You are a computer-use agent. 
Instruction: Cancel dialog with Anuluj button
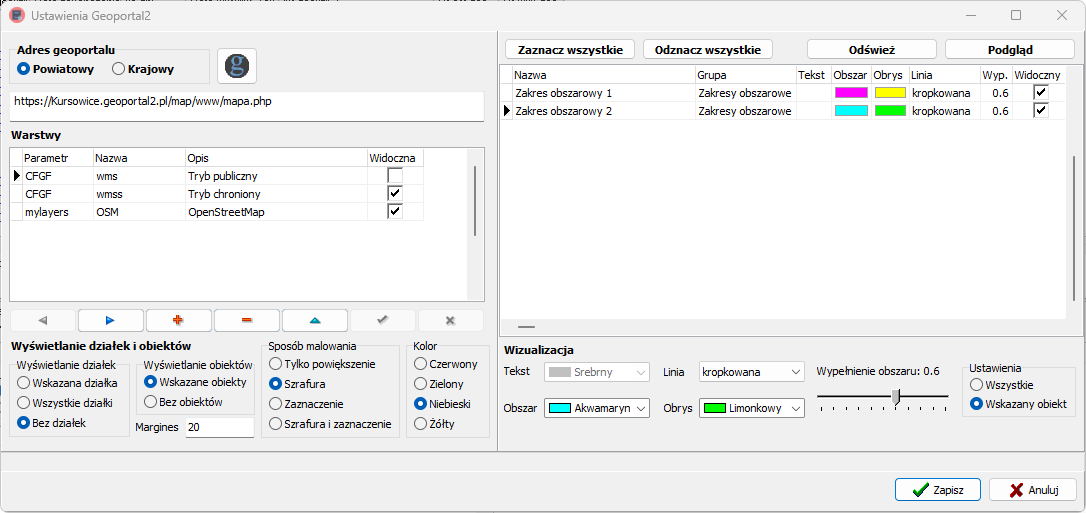point(1033,489)
